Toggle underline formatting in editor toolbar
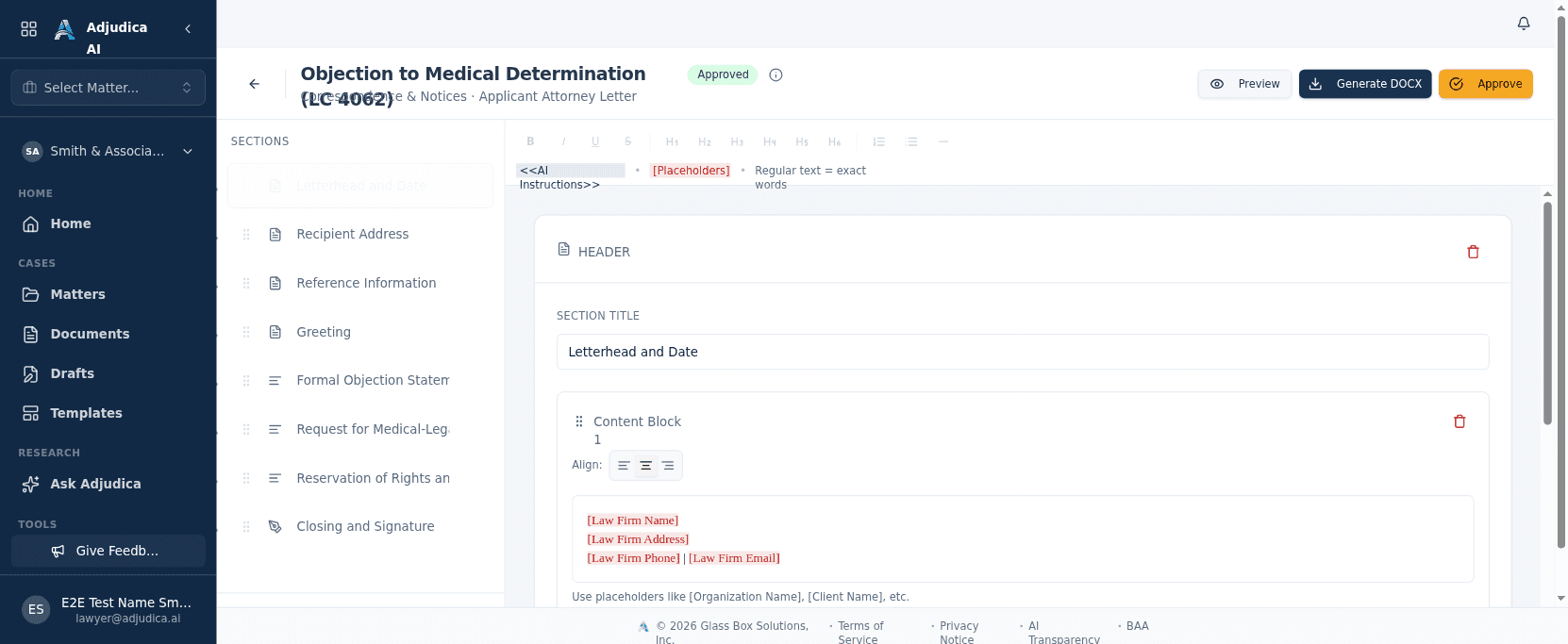 point(595,141)
